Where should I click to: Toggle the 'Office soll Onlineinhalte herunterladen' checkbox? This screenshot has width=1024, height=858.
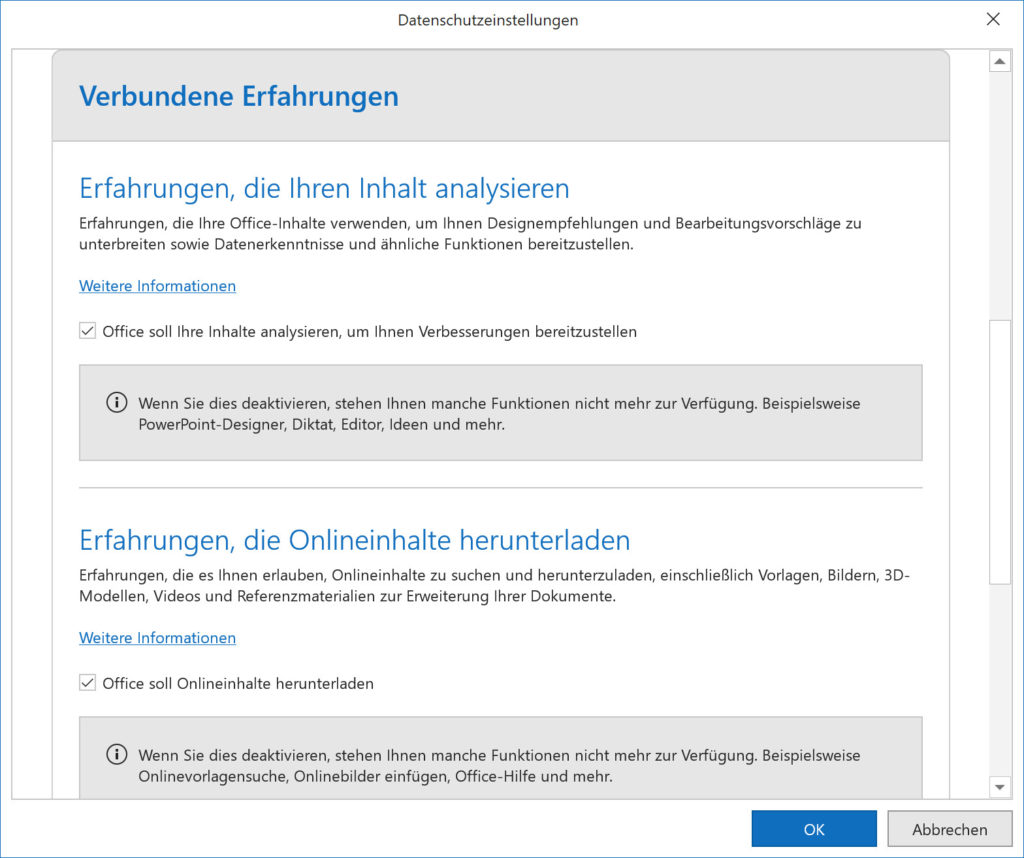click(88, 683)
